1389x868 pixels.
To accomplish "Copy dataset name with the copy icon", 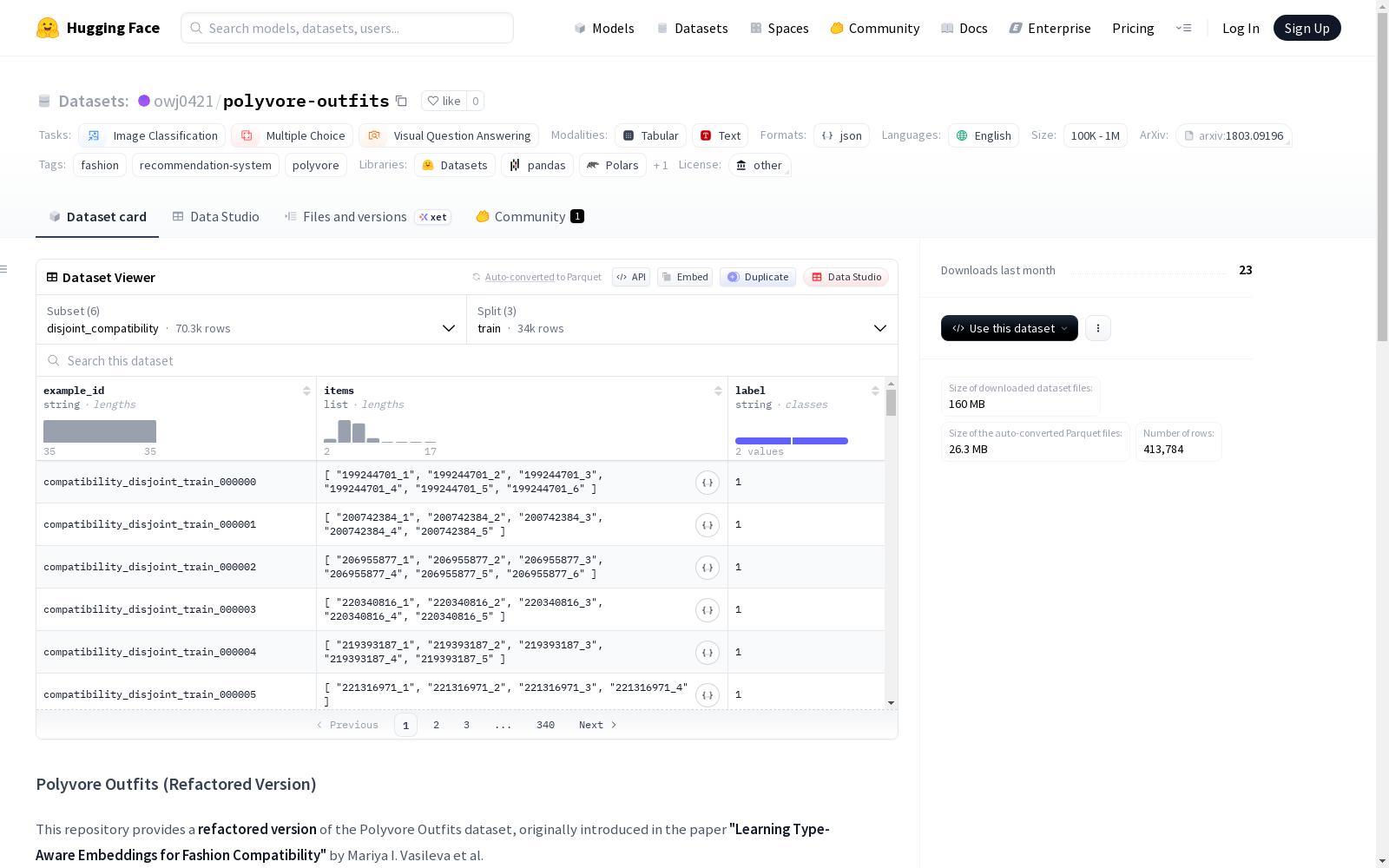I will point(401,101).
